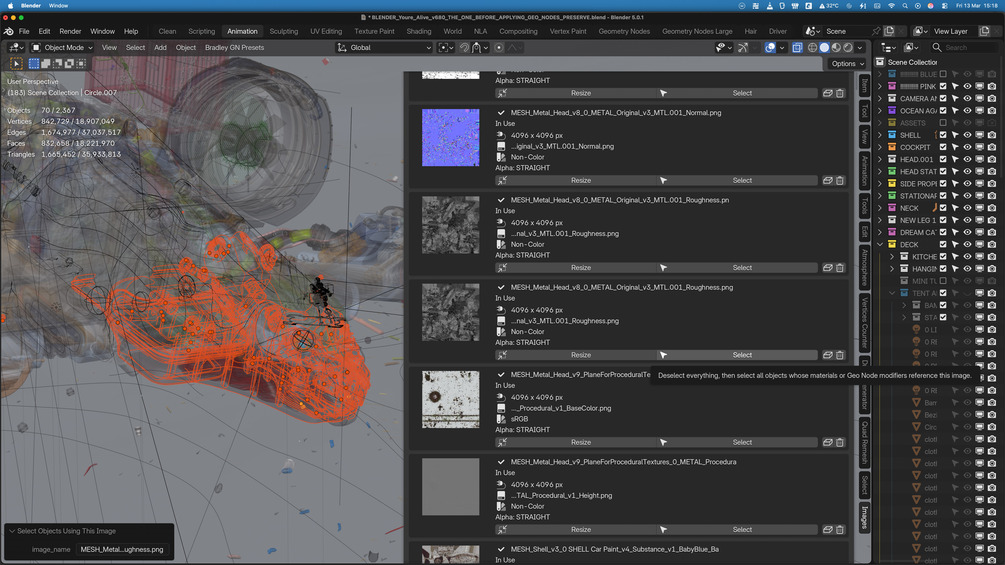
Task: Open shading options dropdown arrow
Action: pos(860,47)
